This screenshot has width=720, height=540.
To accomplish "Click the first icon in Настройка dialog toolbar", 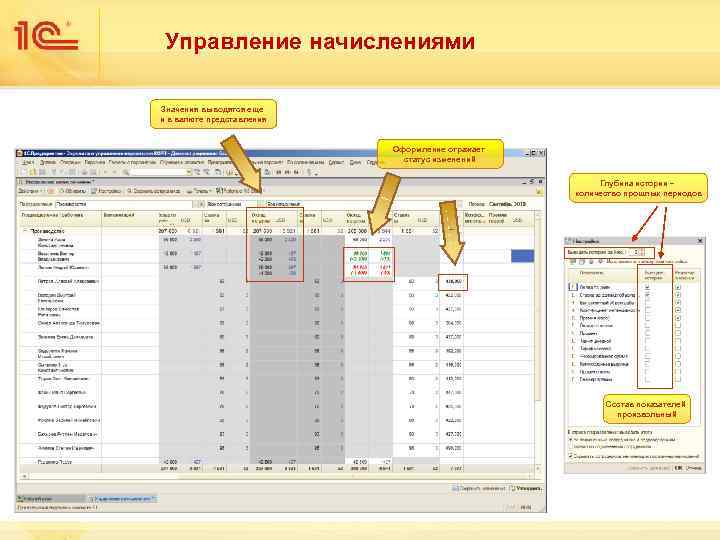I will 573,261.
